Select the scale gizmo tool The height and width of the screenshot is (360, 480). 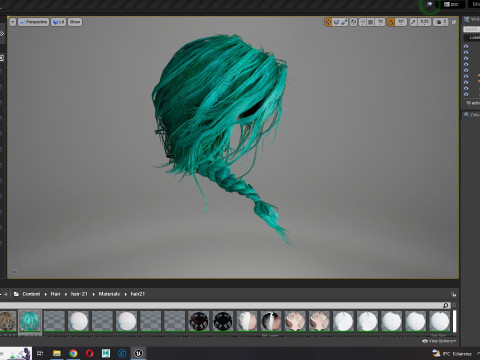pyautogui.click(x=344, y=22)
